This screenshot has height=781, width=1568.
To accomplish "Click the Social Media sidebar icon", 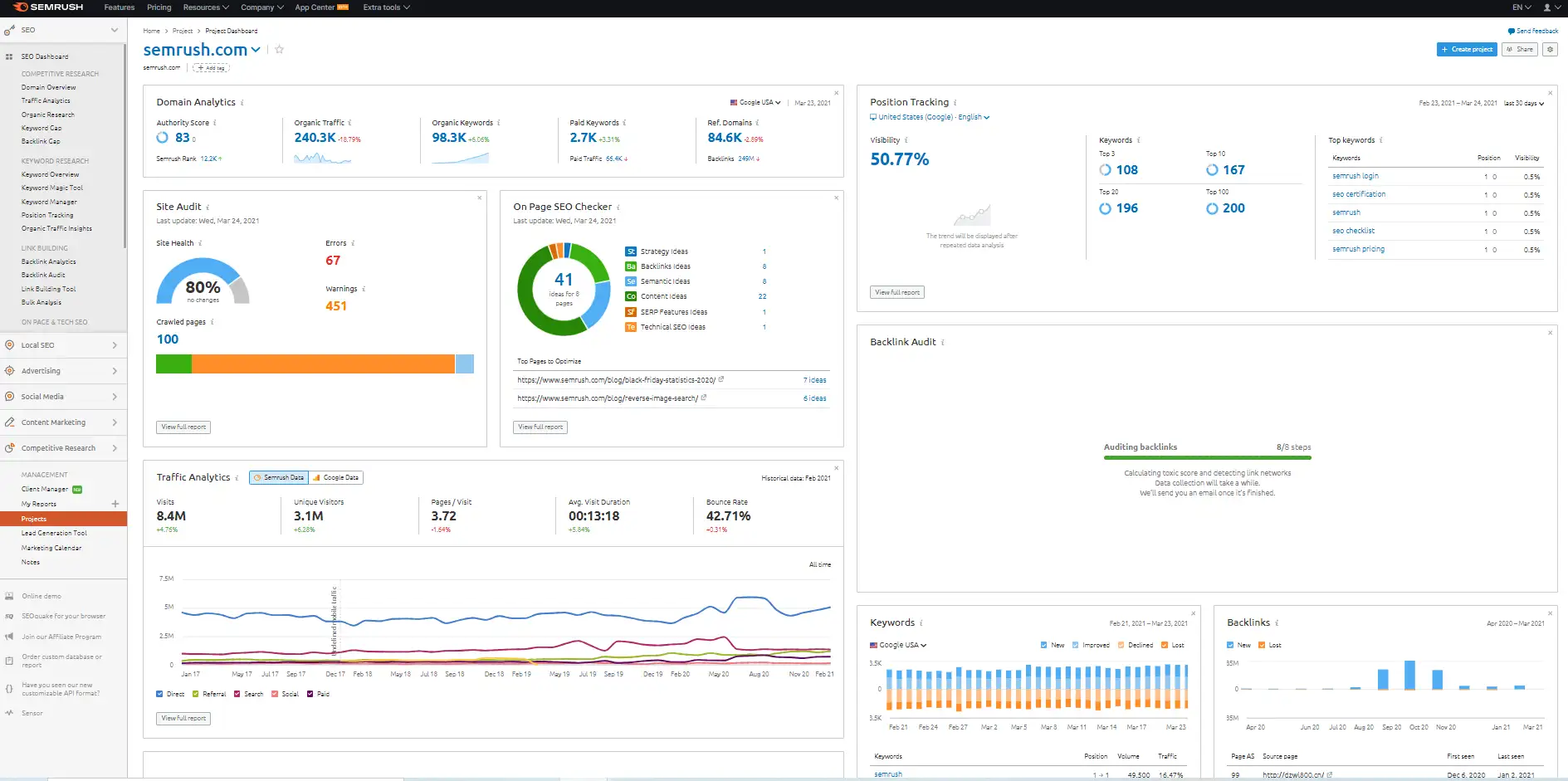I will [x=9, y=397].
